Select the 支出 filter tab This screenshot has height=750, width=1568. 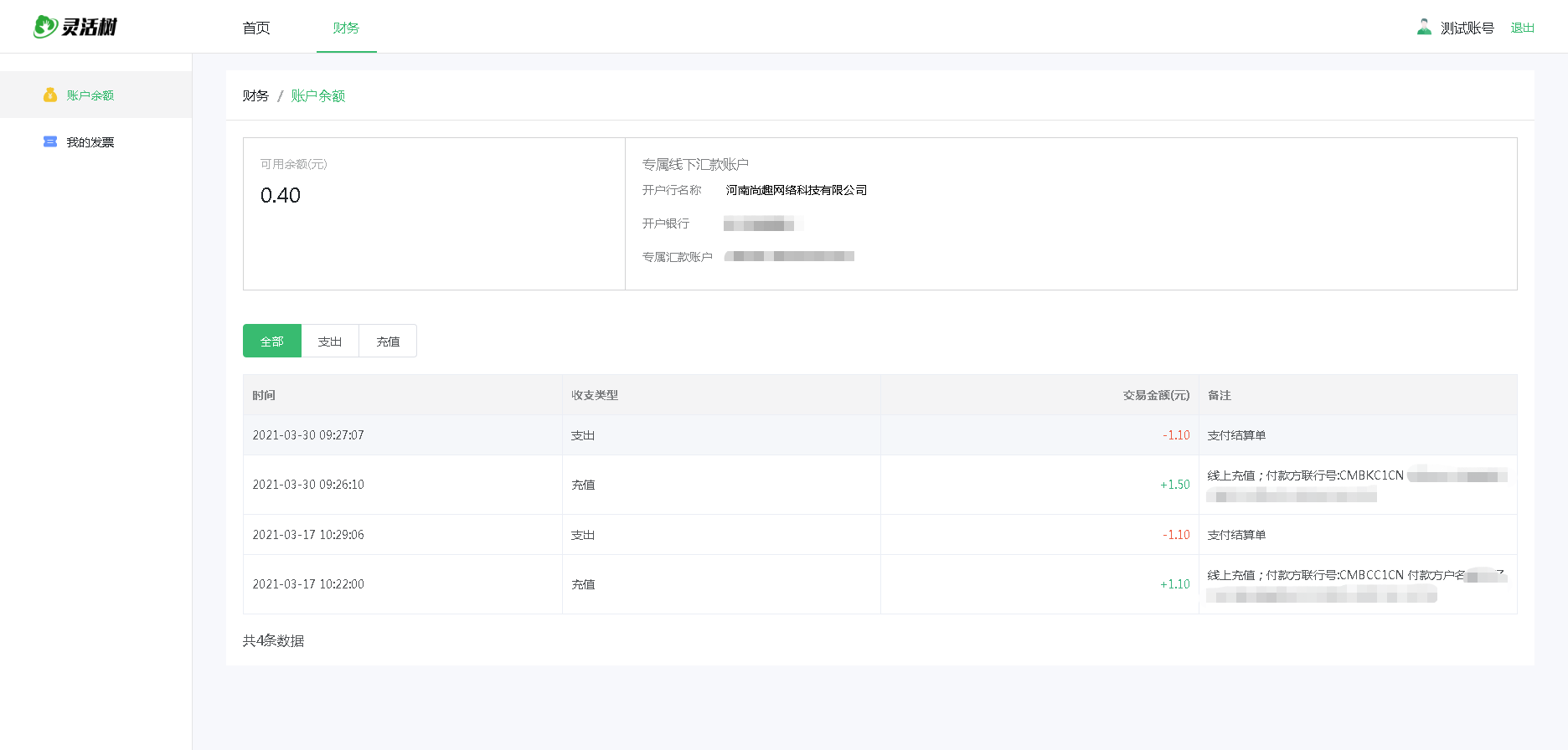click(x=330, y=341)
